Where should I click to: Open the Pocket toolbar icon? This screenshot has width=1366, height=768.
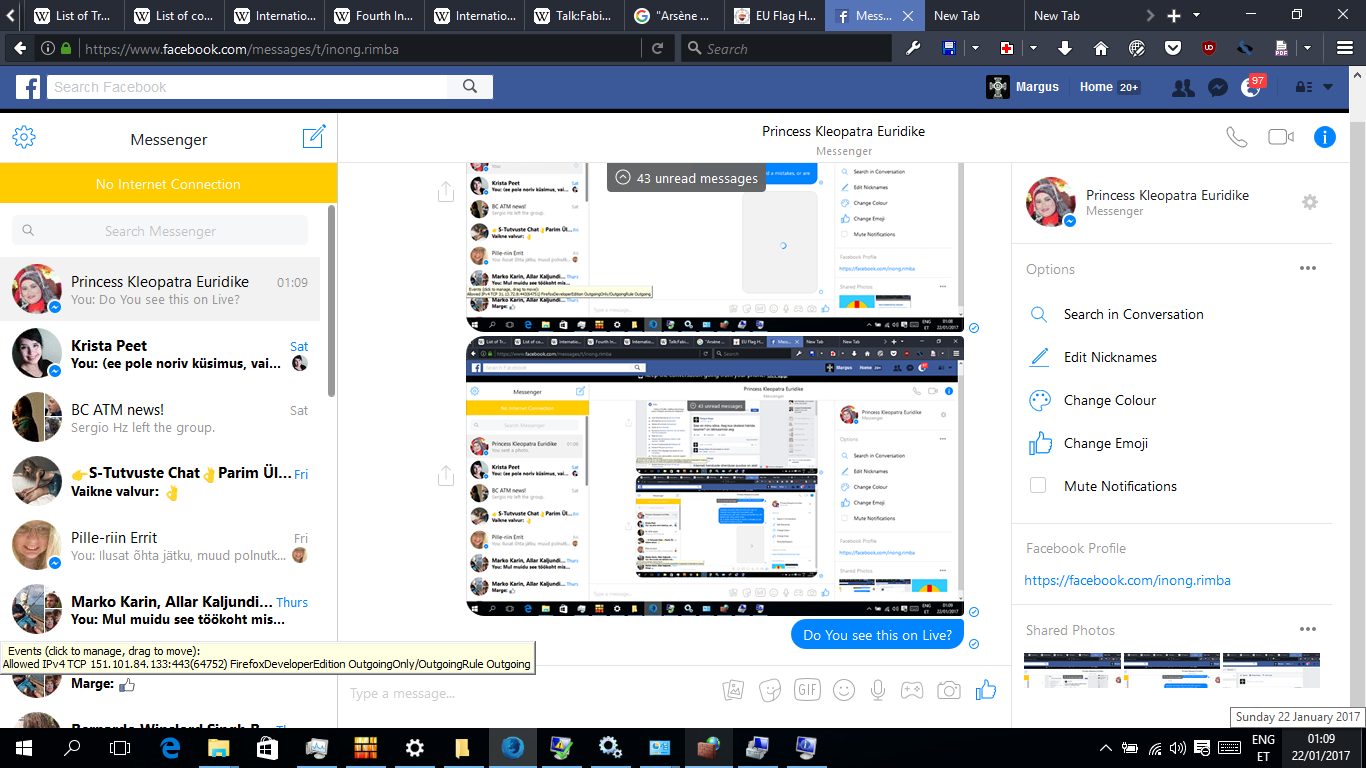(x=1173, y=48)
